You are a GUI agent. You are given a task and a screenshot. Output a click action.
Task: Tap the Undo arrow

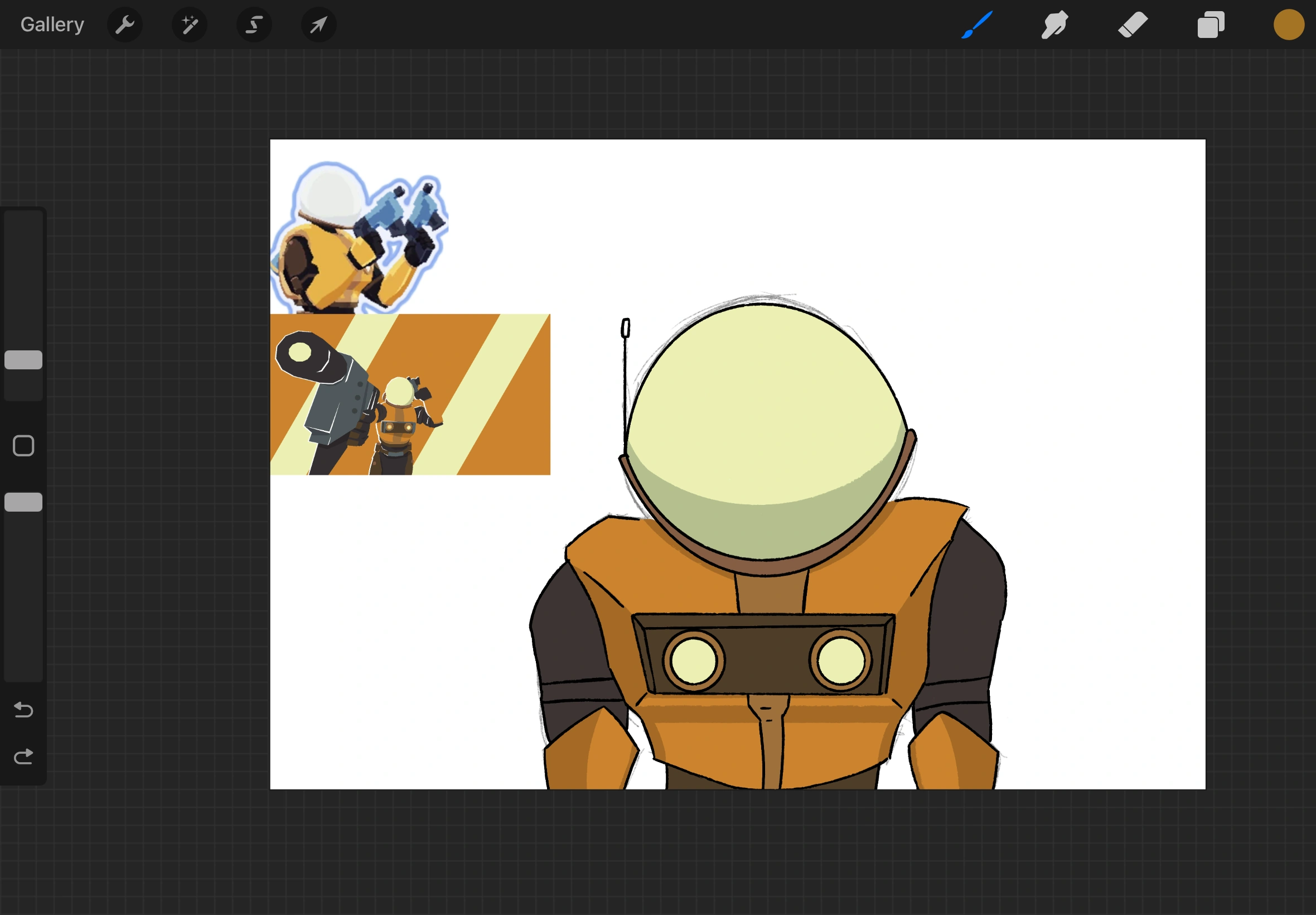point(23,710)
